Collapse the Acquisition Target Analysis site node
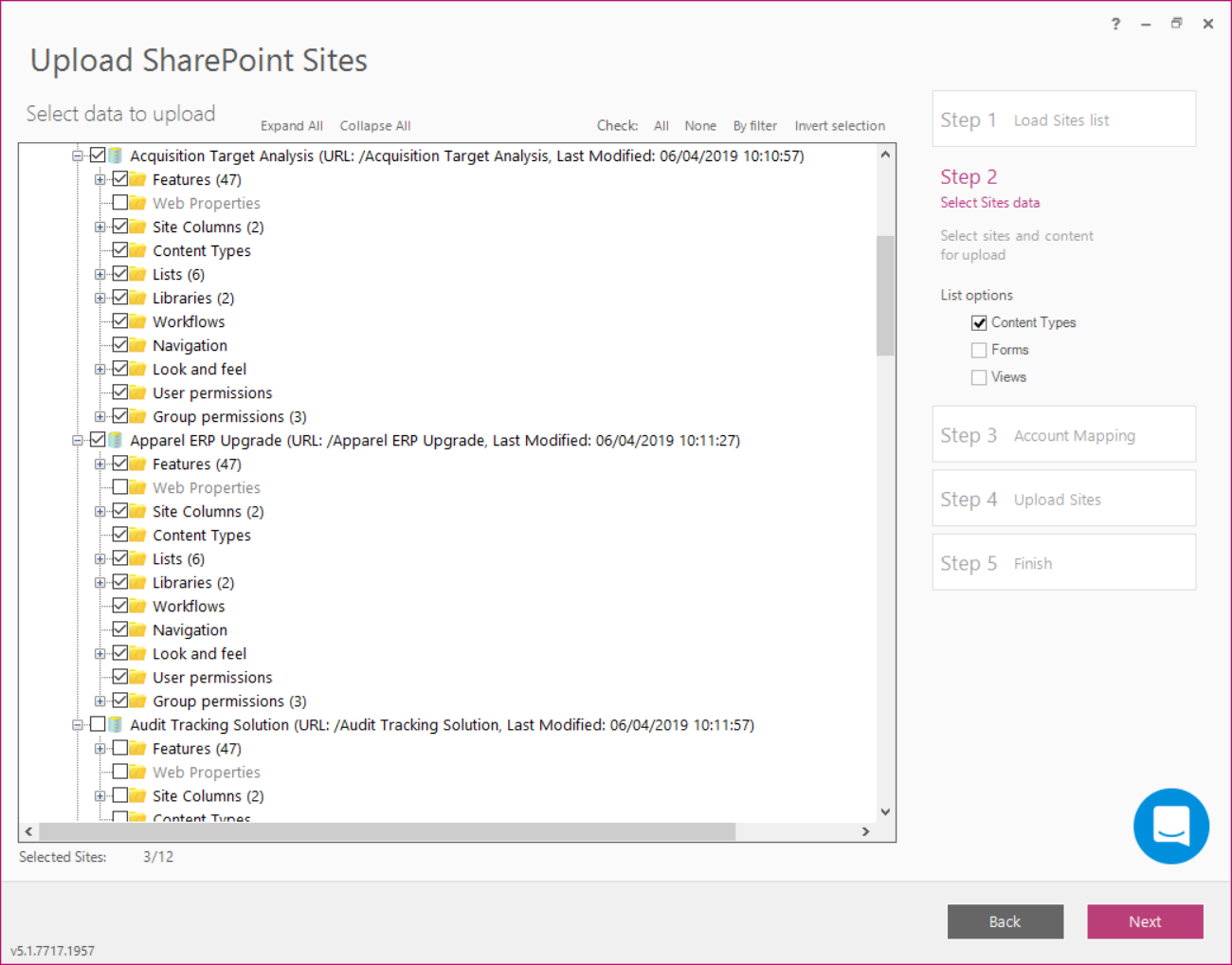 point(78,155)
